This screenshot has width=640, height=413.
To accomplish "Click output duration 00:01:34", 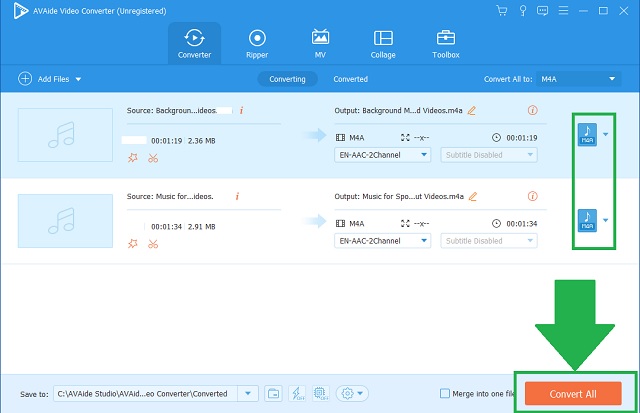I will [x=522, y=224].
